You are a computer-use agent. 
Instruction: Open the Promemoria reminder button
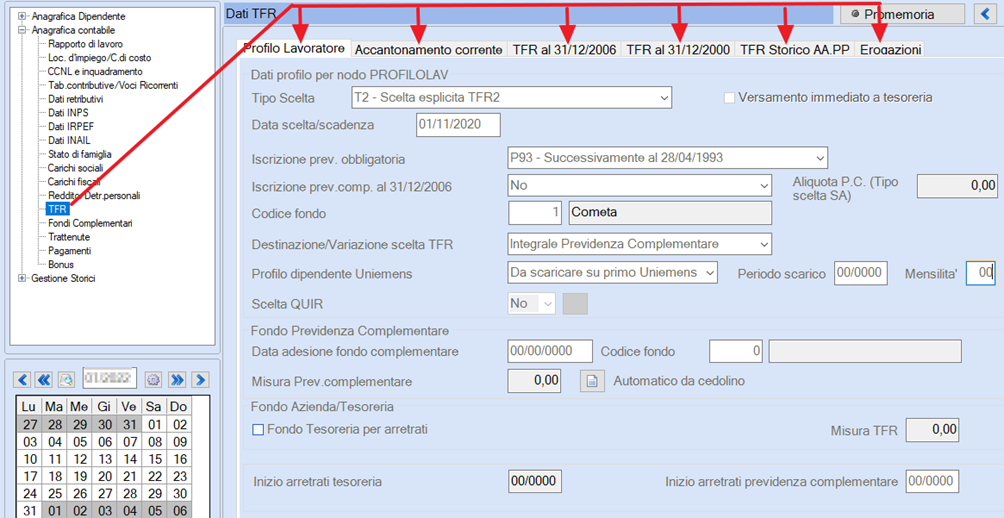(902, 14)
